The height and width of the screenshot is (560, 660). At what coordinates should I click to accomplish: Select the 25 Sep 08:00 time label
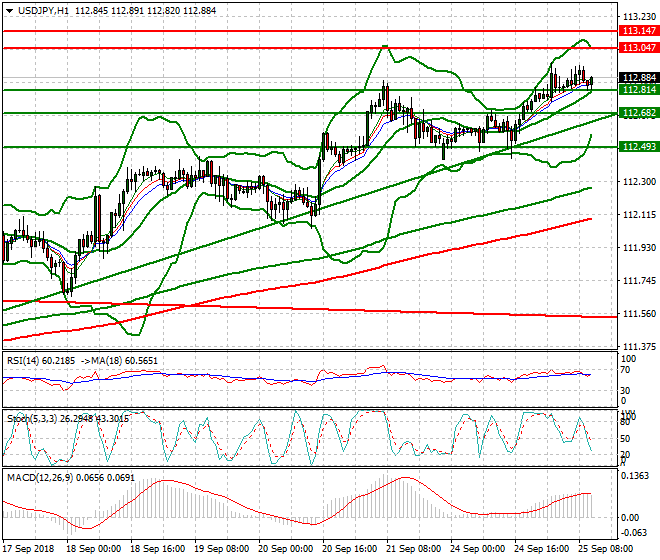605,549
